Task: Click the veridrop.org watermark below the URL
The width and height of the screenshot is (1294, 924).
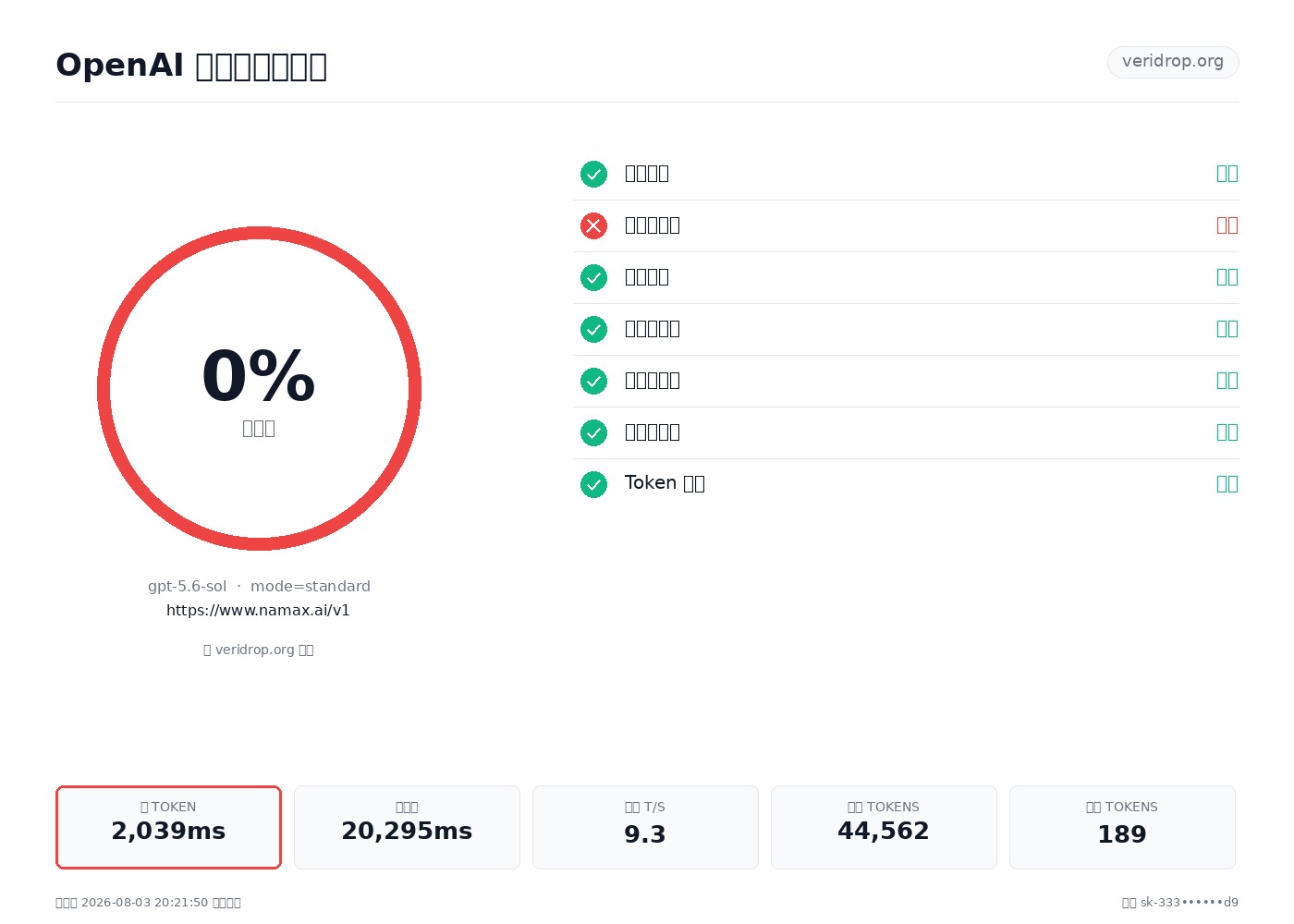Action: coord(259,650)
